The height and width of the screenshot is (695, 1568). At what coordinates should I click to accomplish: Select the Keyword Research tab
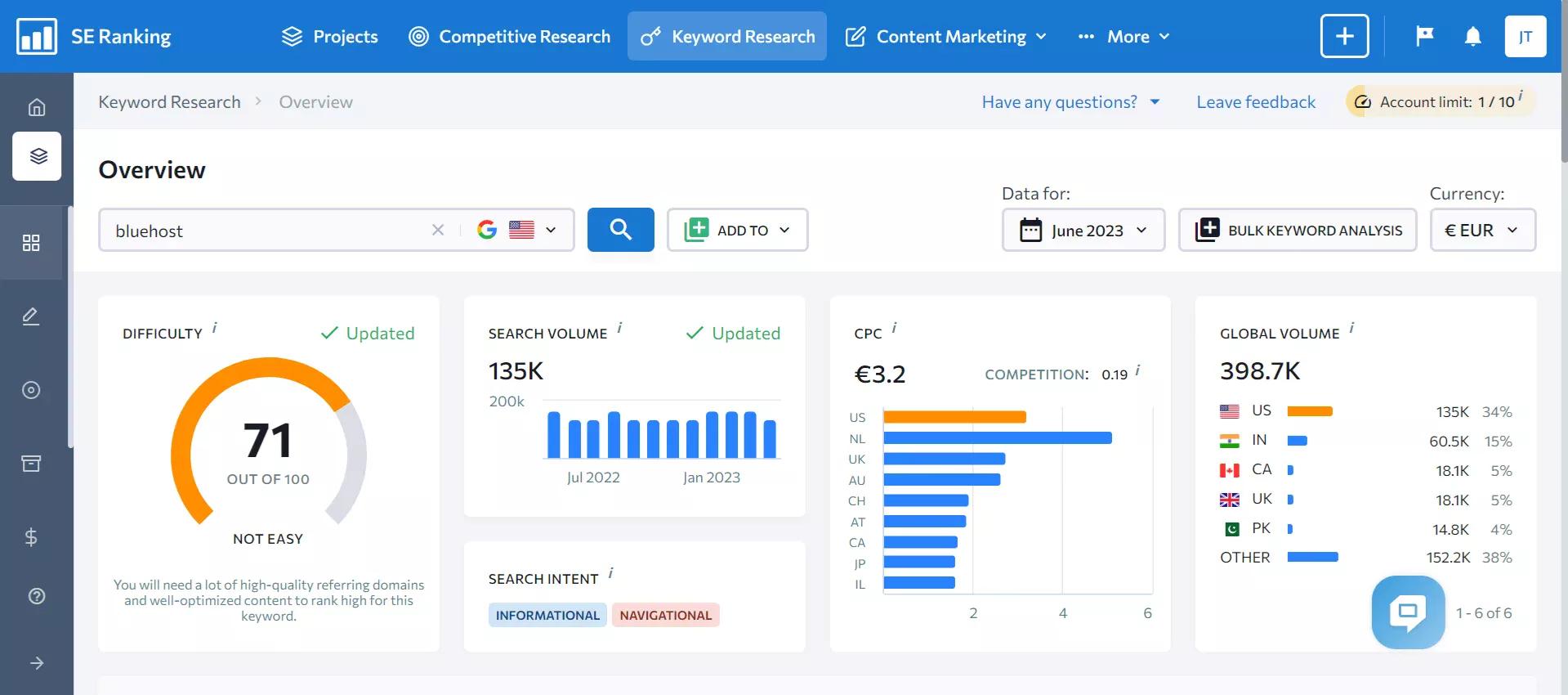coord(727,37)
